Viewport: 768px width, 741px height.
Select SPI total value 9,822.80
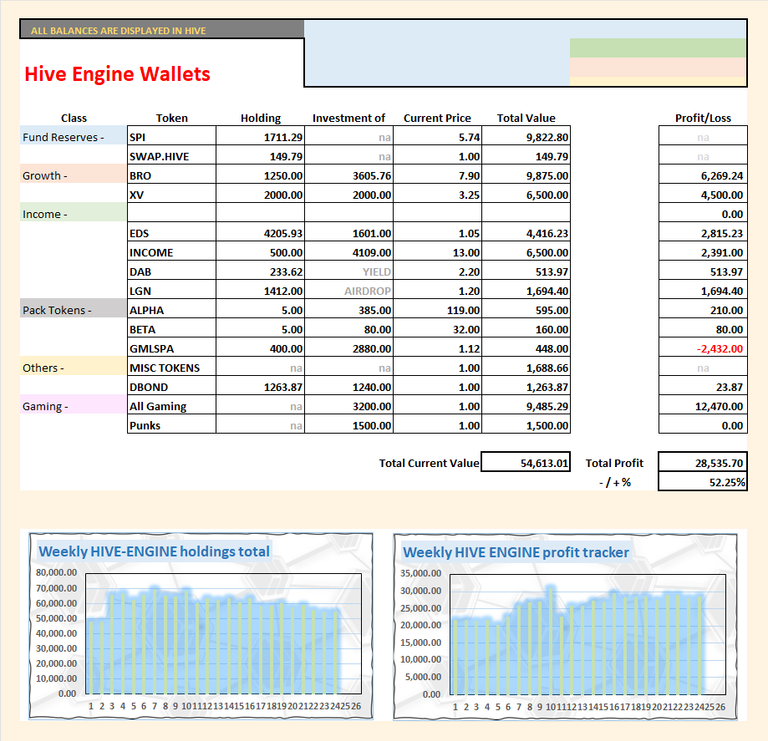526,135
